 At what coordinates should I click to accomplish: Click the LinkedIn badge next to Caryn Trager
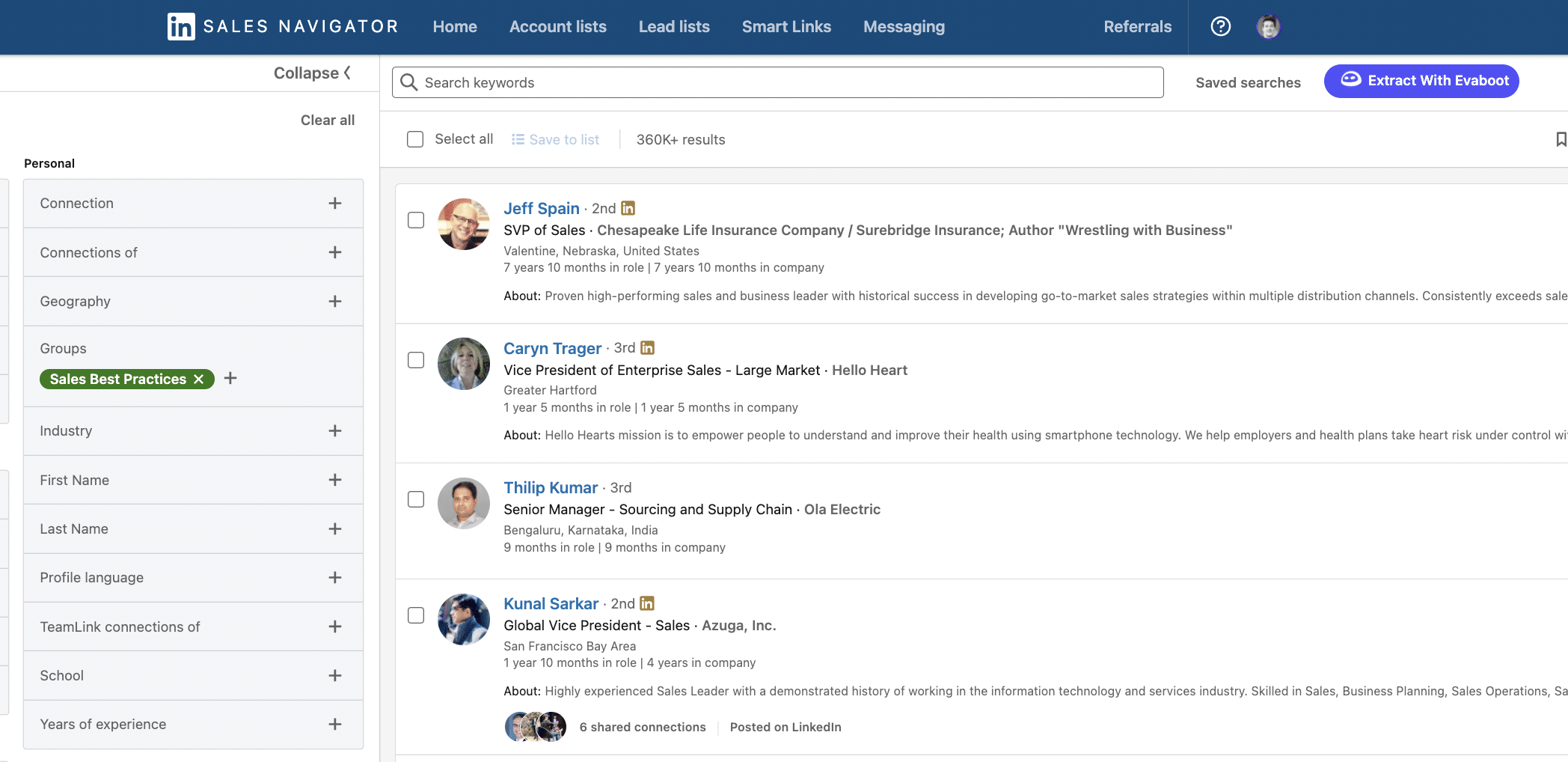pyautogui.click(x=648, y=348)
